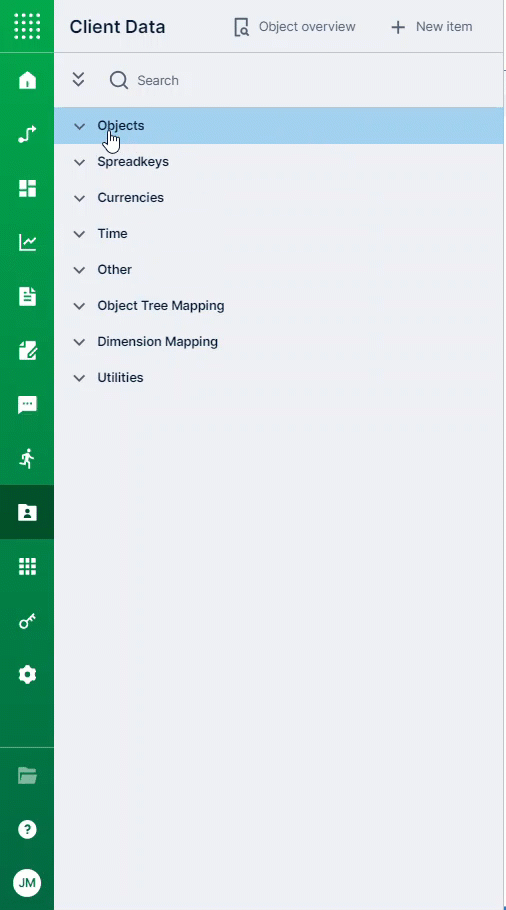Open the chat messages speech bubble icon
Screen dimensions: 506x910
click(27, 405)
